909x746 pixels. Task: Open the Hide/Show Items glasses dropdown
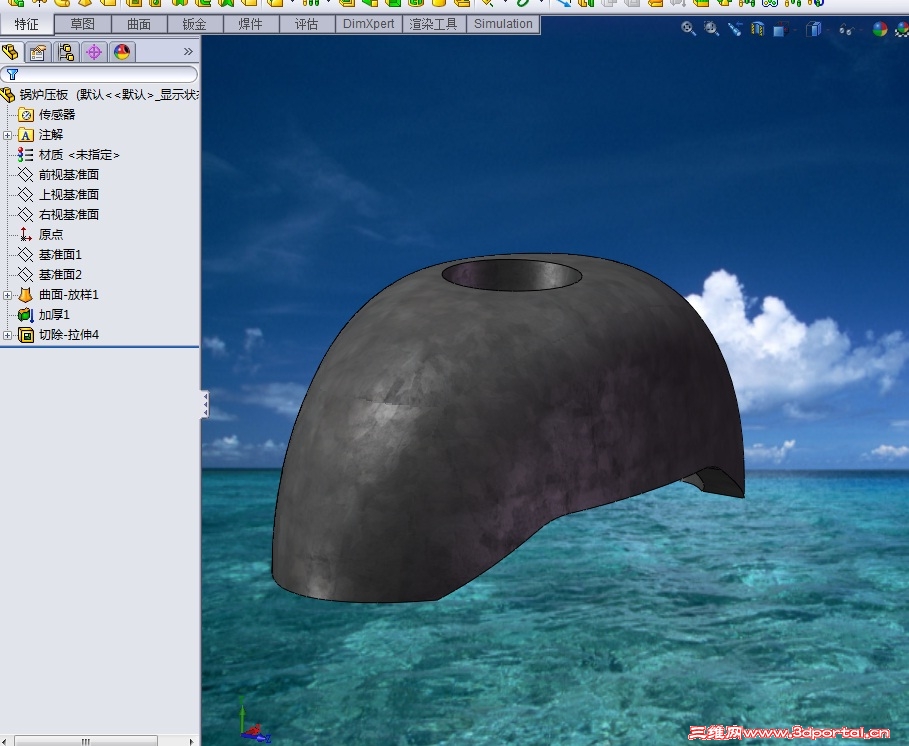(x=846, y=29)
